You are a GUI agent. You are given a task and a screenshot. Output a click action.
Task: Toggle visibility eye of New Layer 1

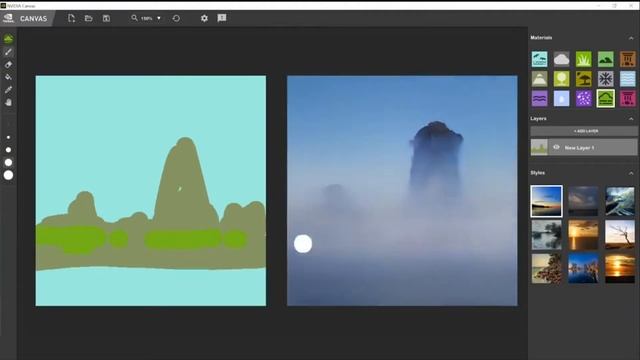tap(556, 147)
